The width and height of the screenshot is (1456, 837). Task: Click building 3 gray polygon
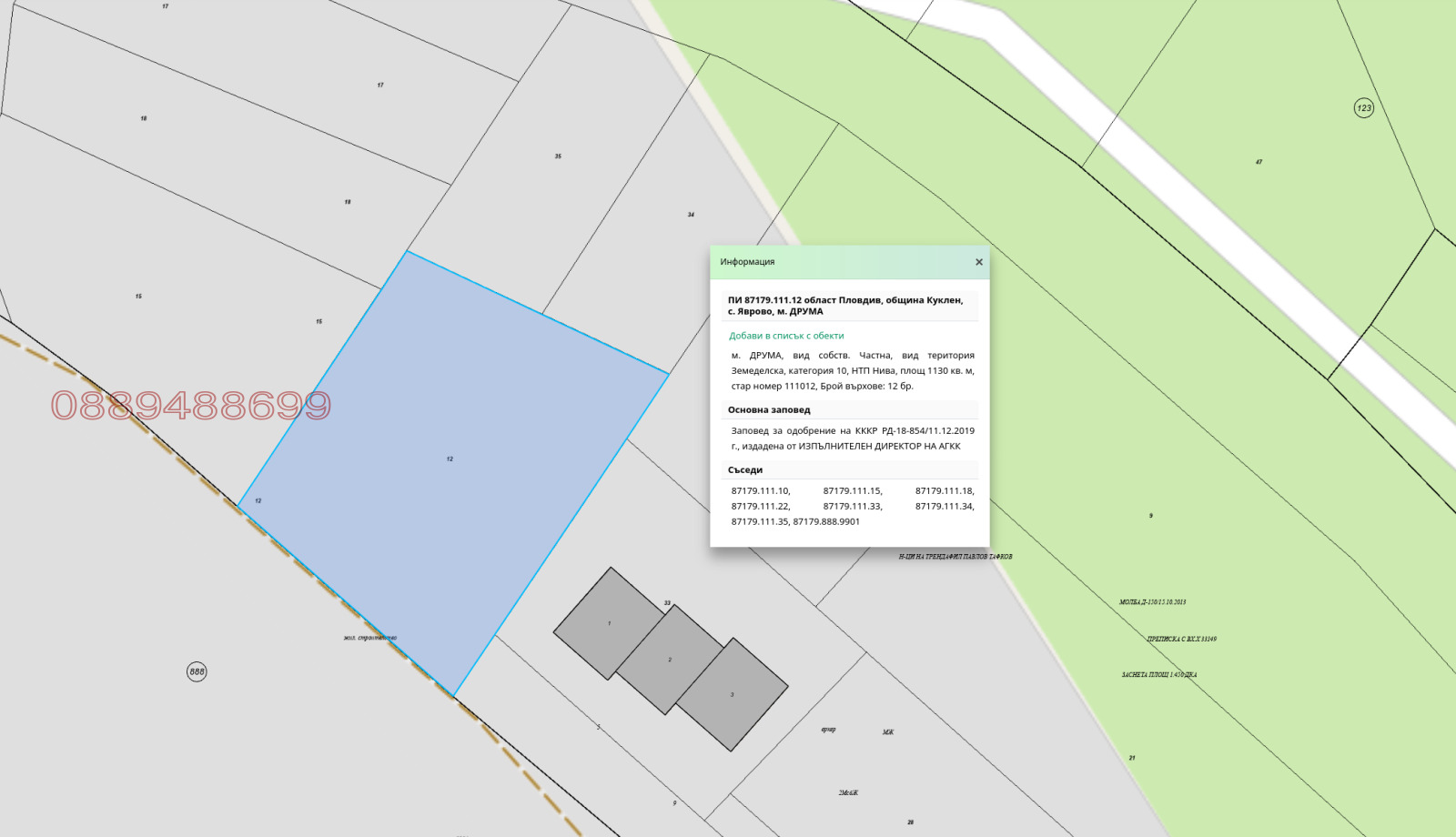[x=733, y=694]
